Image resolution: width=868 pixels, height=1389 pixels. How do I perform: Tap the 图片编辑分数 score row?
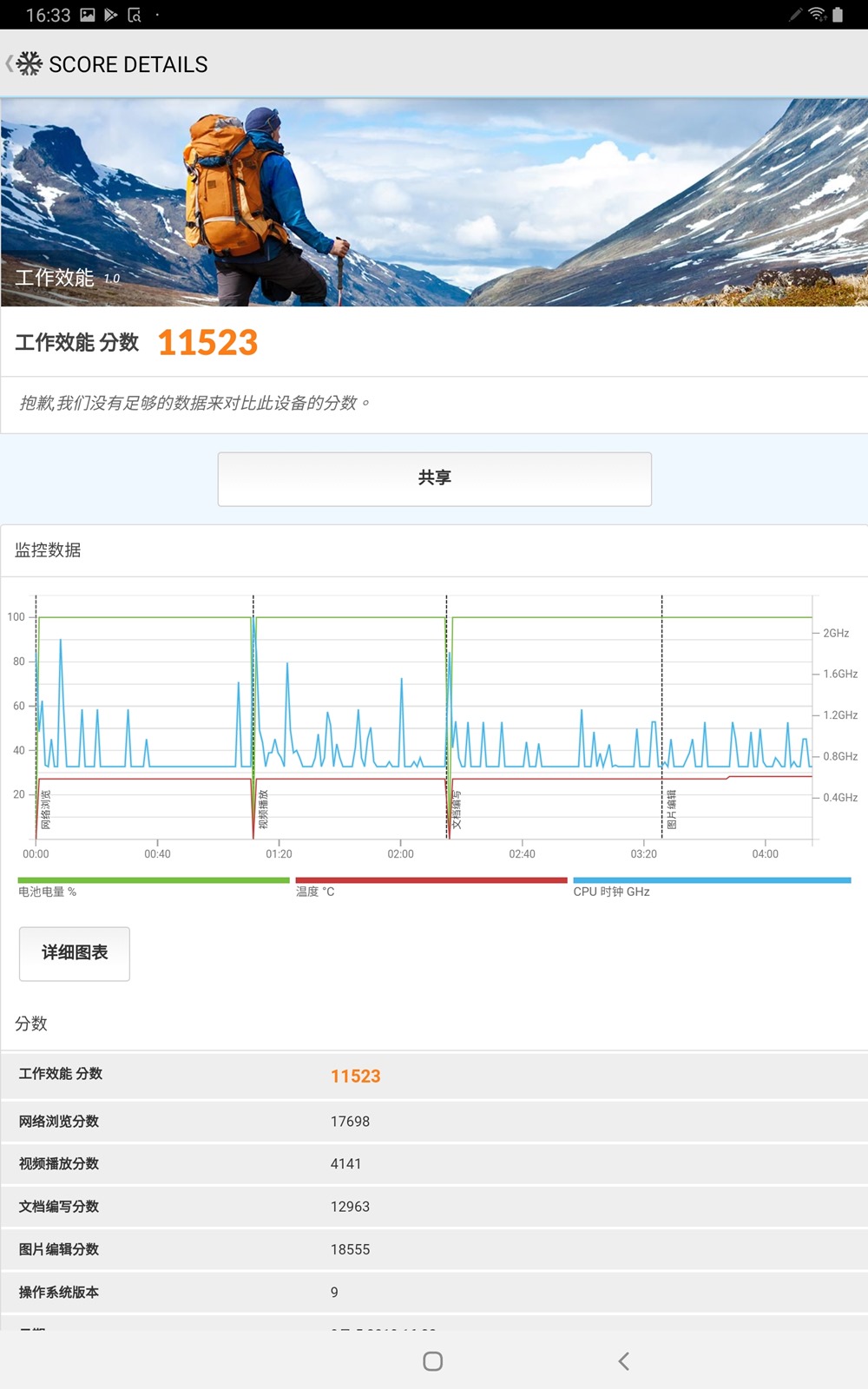434,1249
